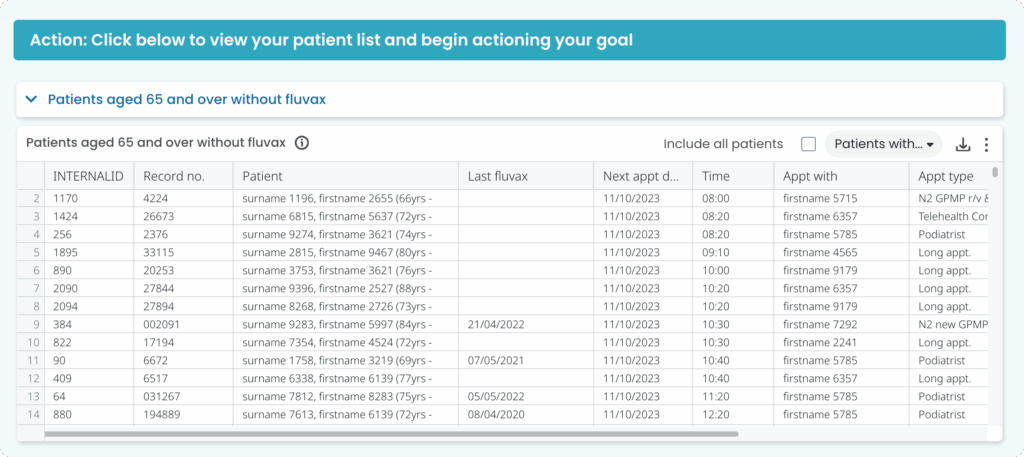Click the info icon beside table title

(301, 143)
